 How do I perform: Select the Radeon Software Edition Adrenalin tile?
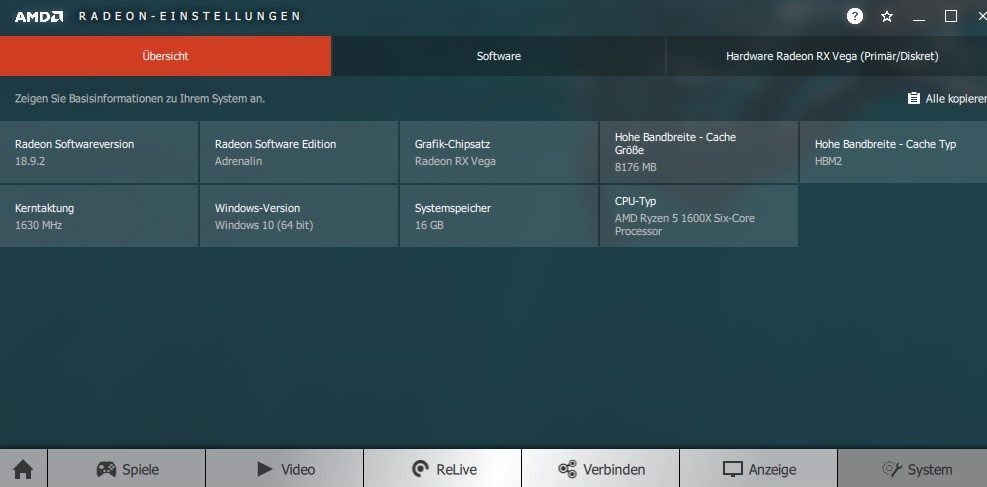299,152
